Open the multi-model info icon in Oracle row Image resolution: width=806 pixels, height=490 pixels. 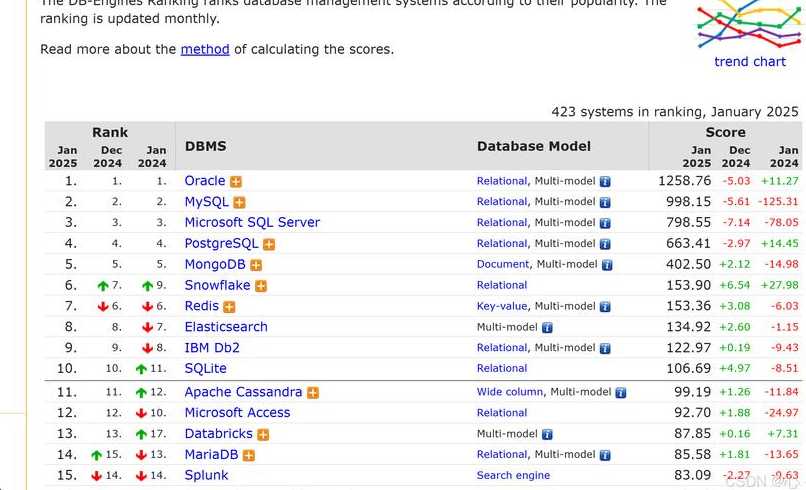(x=605, y=182)
